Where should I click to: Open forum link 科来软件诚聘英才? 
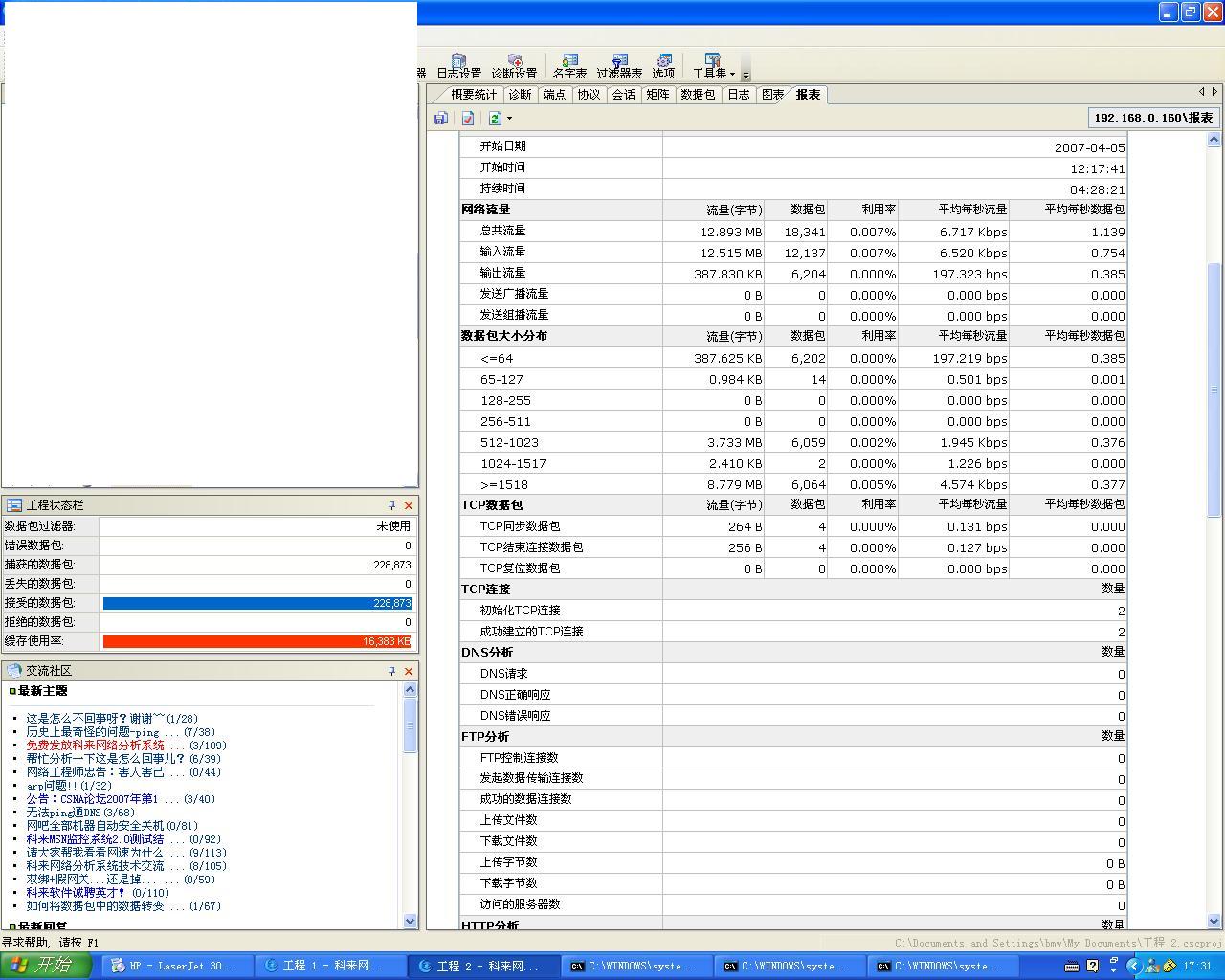(76, 892)
